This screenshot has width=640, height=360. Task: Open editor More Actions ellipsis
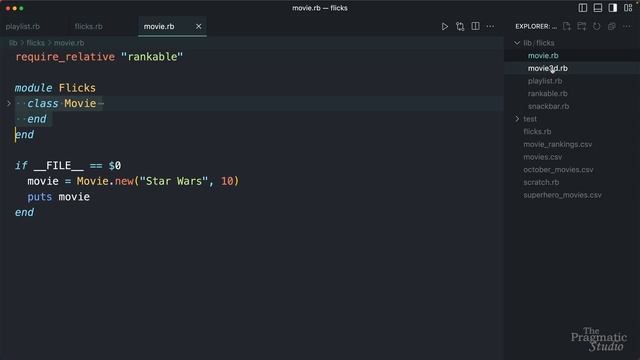[x=490, y=27]
